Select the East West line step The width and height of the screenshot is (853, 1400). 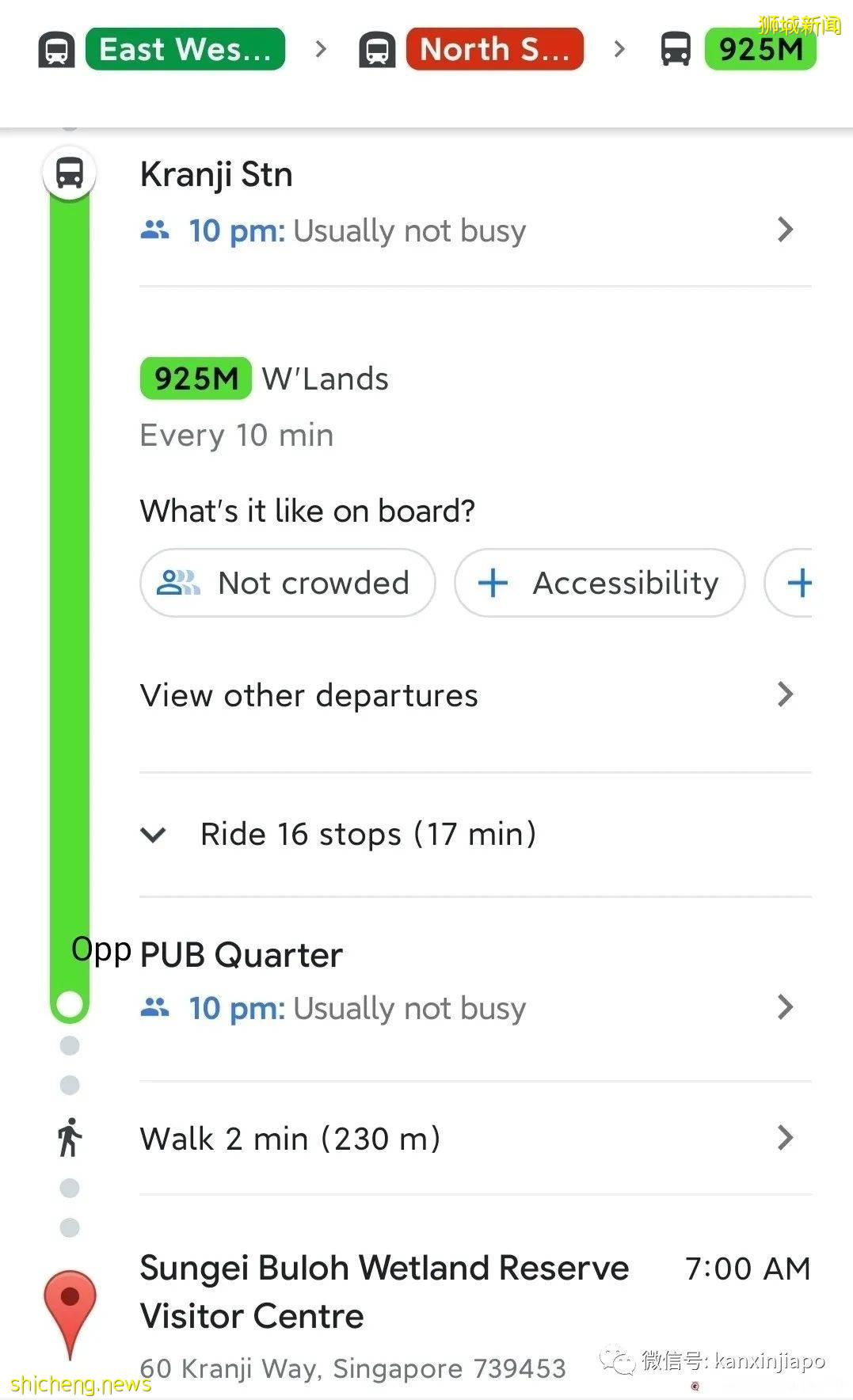185,50
